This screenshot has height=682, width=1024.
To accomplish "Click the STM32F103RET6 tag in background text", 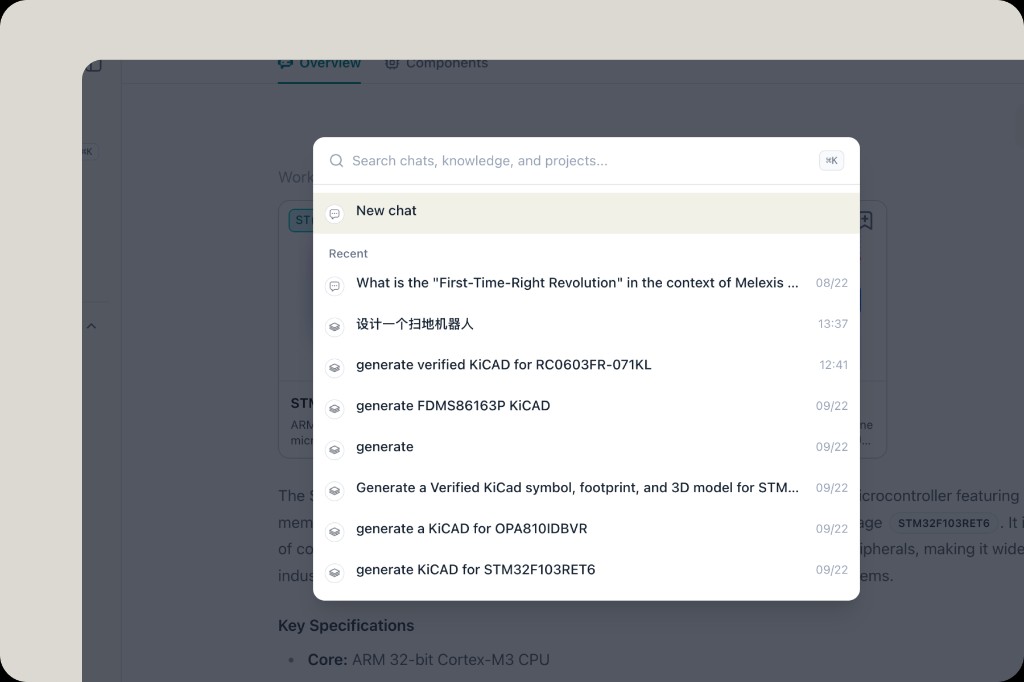I will [944, 523].
